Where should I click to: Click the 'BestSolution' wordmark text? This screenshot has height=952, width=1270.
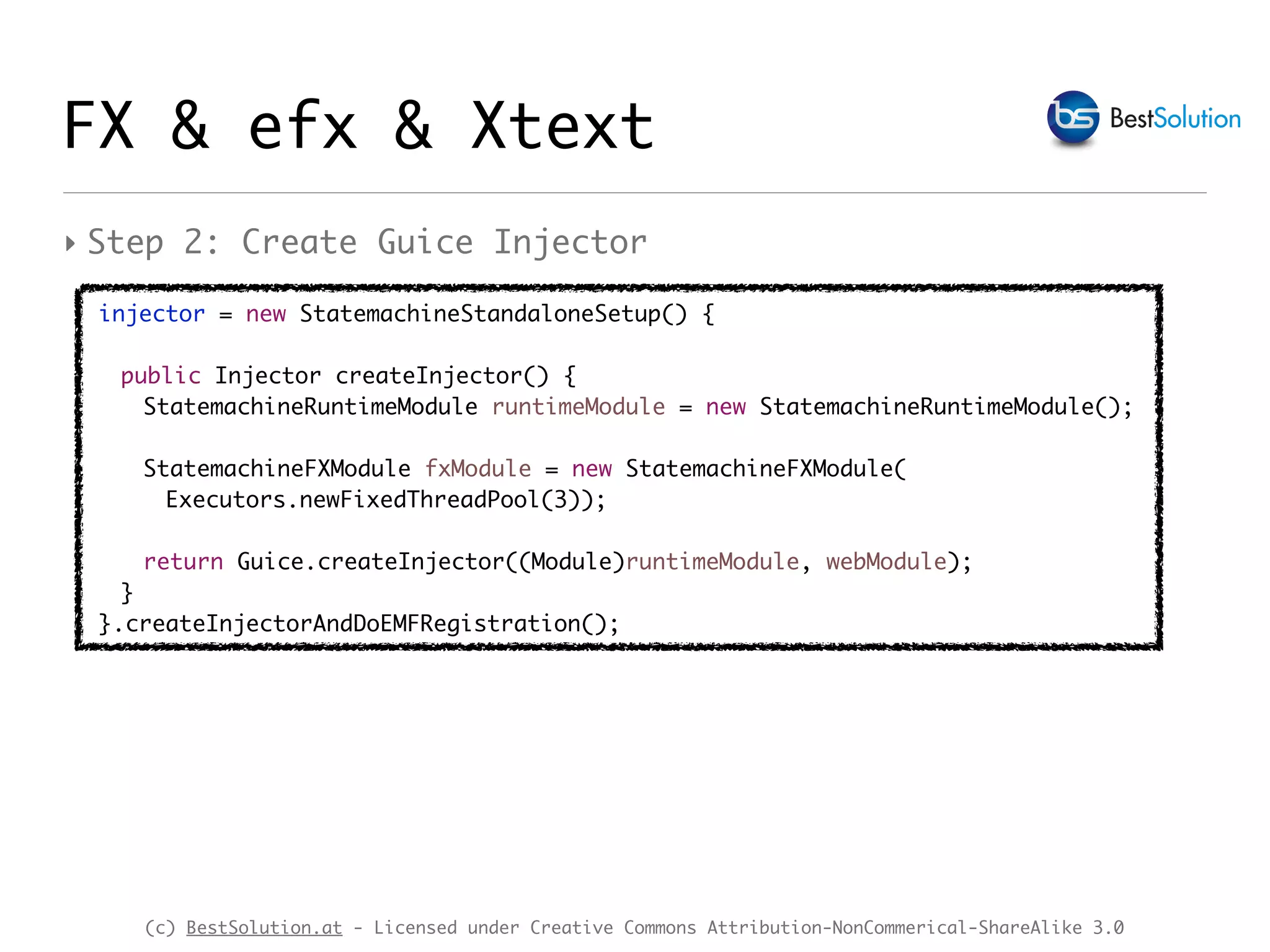click(x=1175, y=118)
